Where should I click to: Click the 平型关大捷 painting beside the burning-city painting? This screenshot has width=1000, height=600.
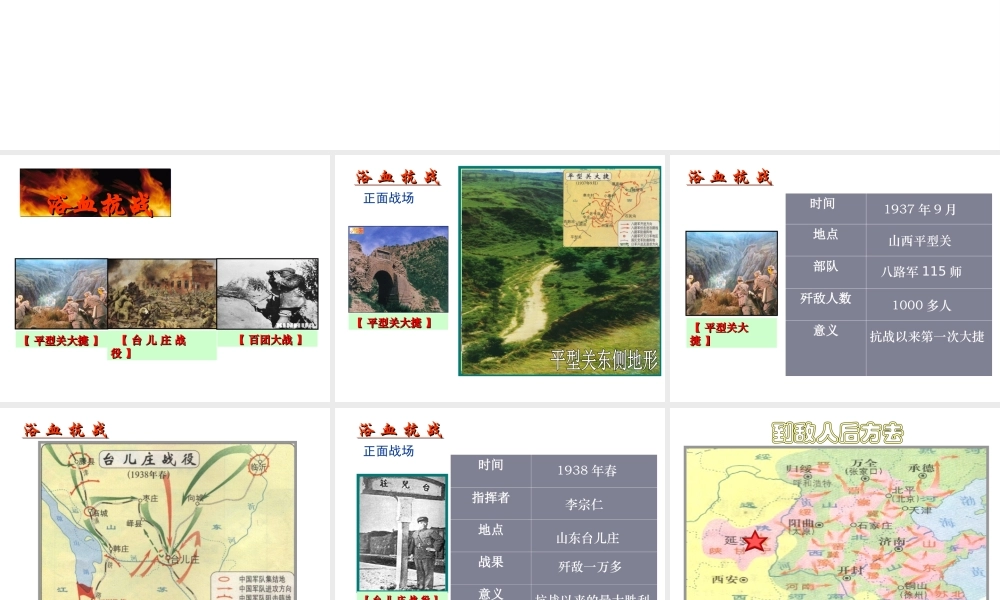(61, 293)
